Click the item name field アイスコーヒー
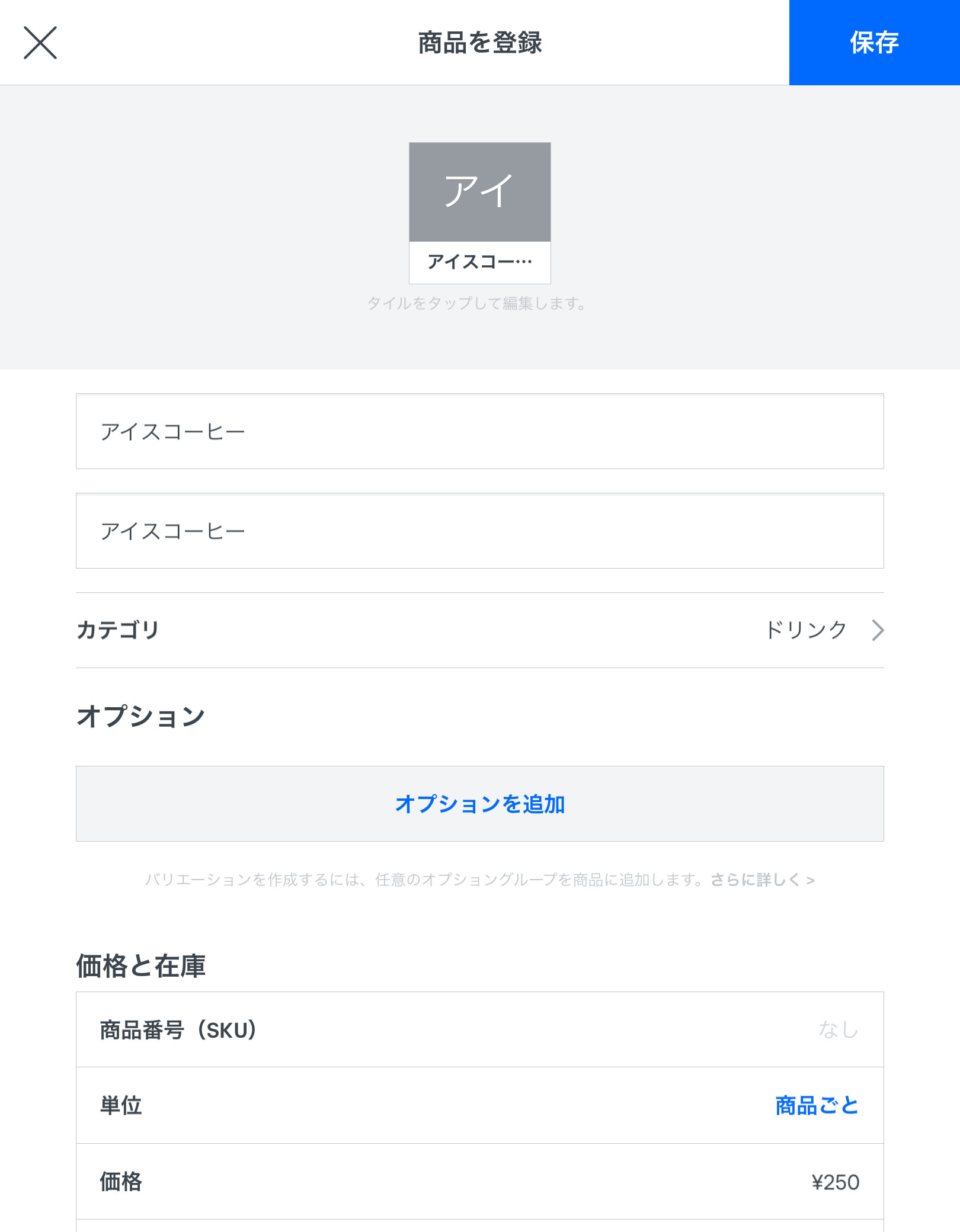Screen dimensions: 960x1232 (480, 431)
